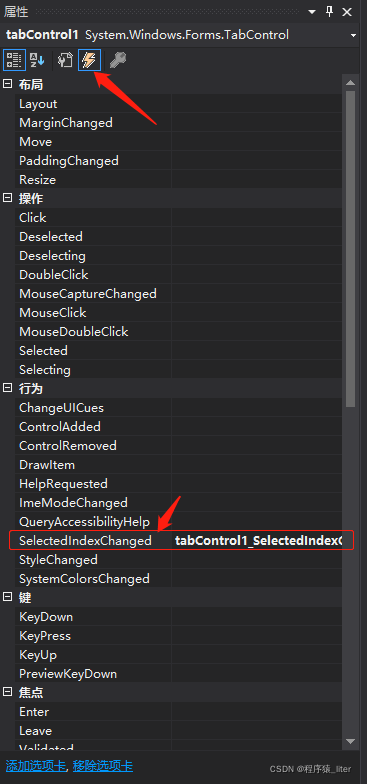Viewport: 367px width, 784px height.
Task: Collapse the 布局 category
Action: [x=8, y=84]
